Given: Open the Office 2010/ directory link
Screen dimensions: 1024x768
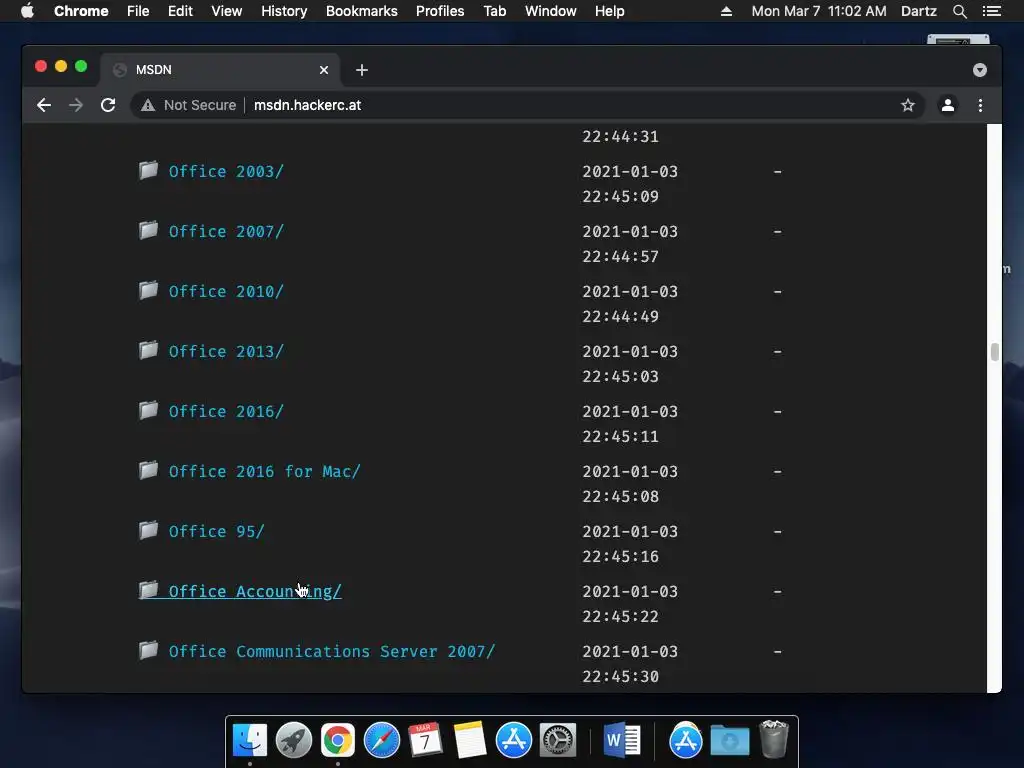Looking at the screenshot, I should coord(226,292).
